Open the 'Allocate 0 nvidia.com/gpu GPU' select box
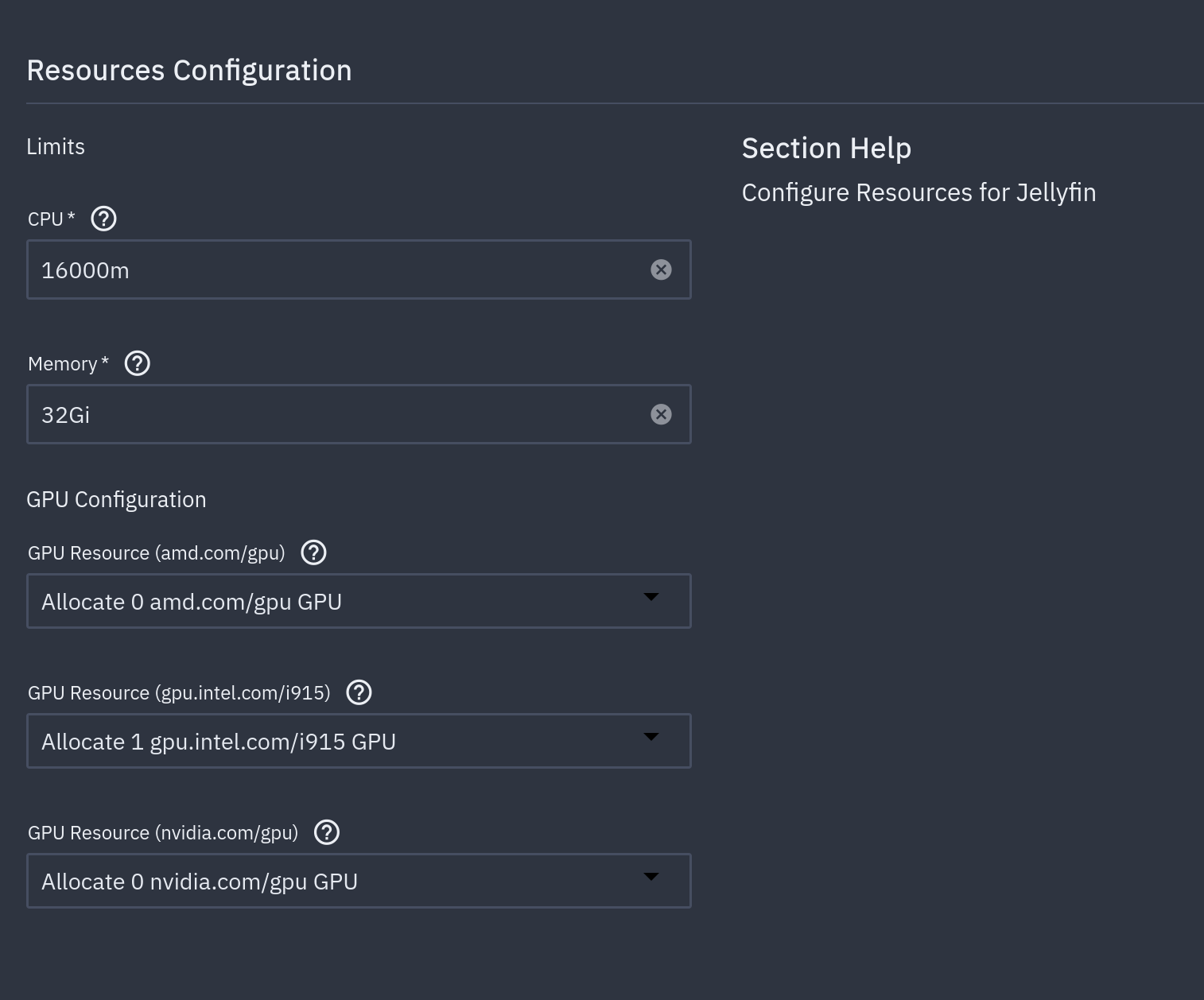Image resolution: width=1204 pixels, height=1000 pixels. (334, 881)
